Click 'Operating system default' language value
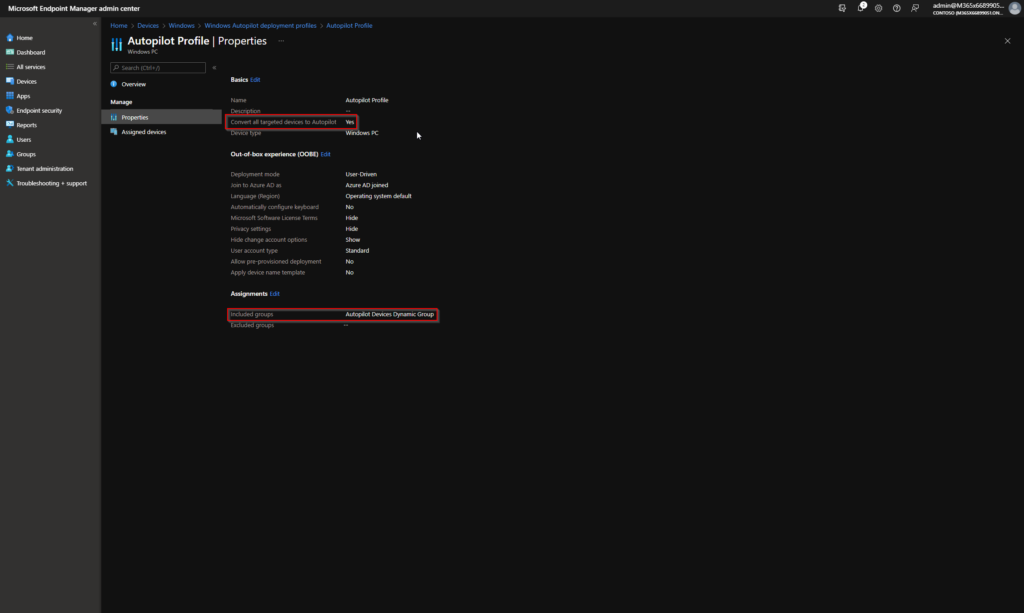Image resolution: width=1024 pixels, height=613 pixels. click(378, 196)
